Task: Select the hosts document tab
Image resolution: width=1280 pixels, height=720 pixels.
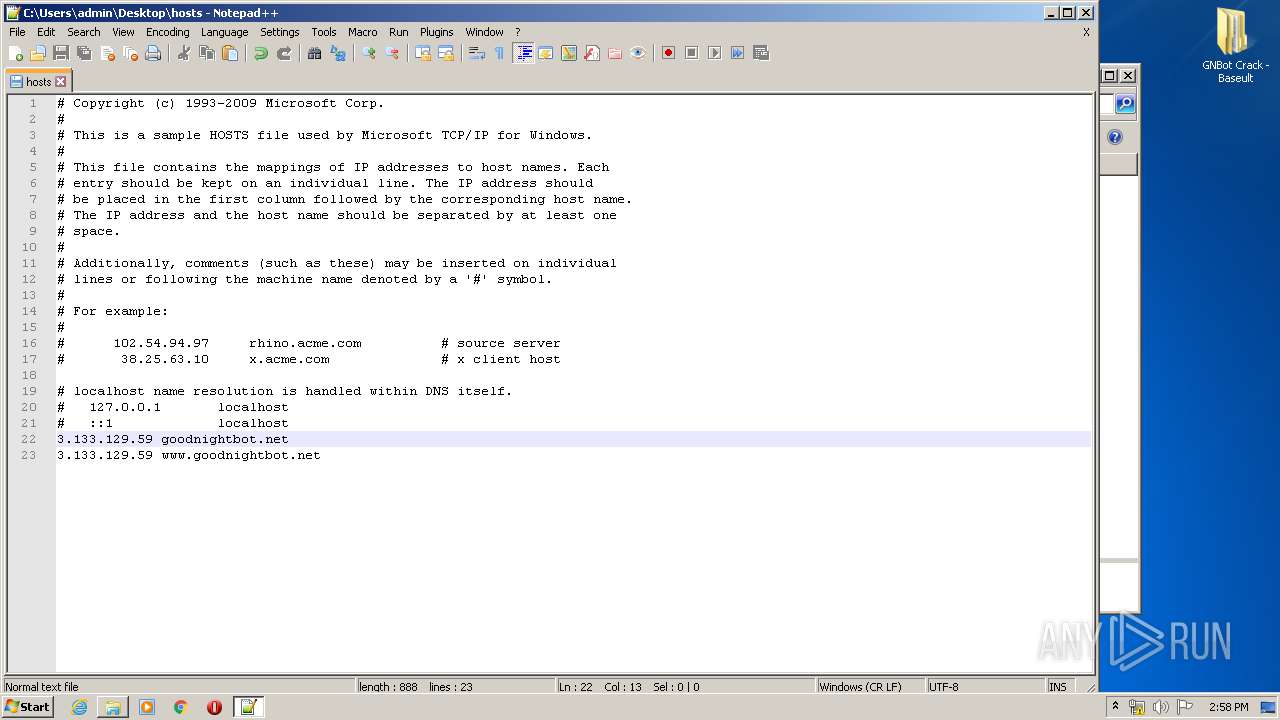Action: [38, 82]
